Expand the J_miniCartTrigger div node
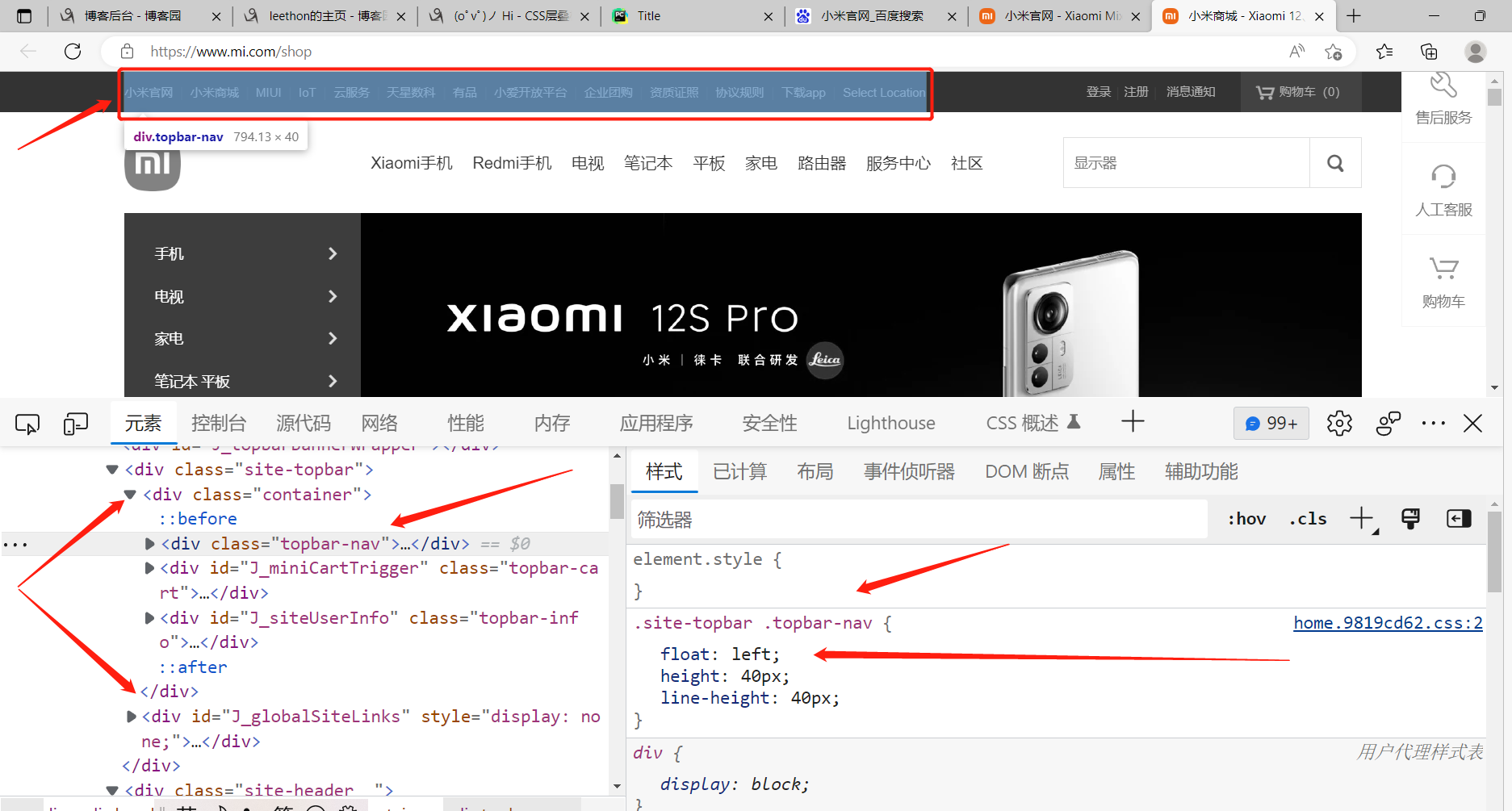Viewport: 1512px width, 811px height. [149, 568]
